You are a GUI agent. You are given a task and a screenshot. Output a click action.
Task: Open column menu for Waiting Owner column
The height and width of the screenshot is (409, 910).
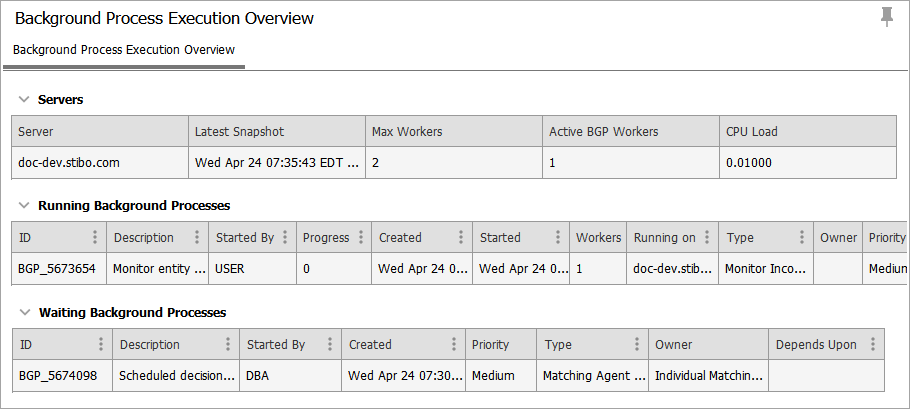click(x=759, y=345)
